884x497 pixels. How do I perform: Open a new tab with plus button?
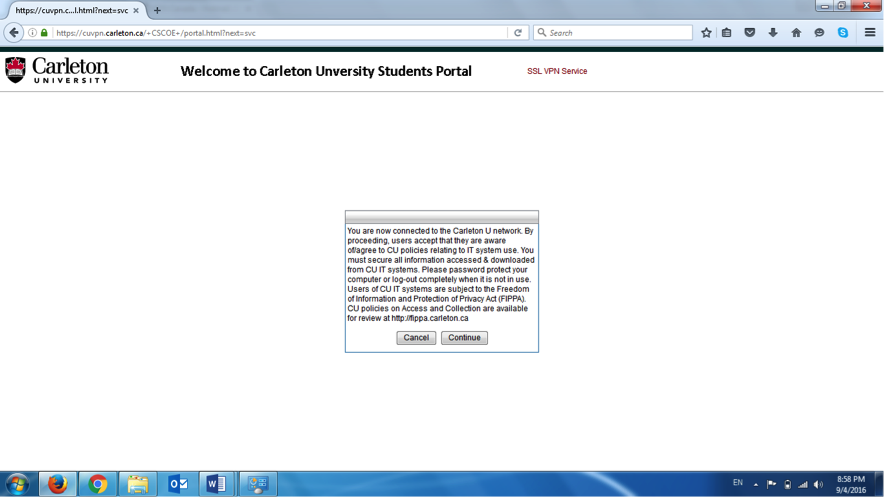[x=157, y=11]
